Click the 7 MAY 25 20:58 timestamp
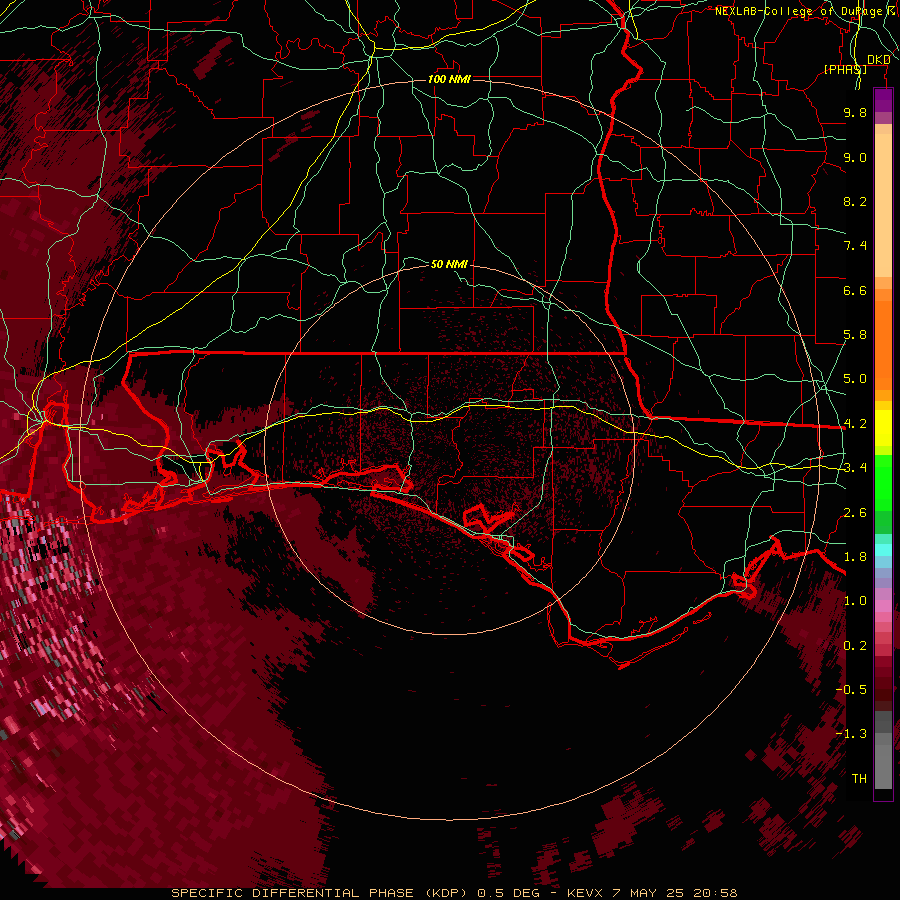 [676, 893]
